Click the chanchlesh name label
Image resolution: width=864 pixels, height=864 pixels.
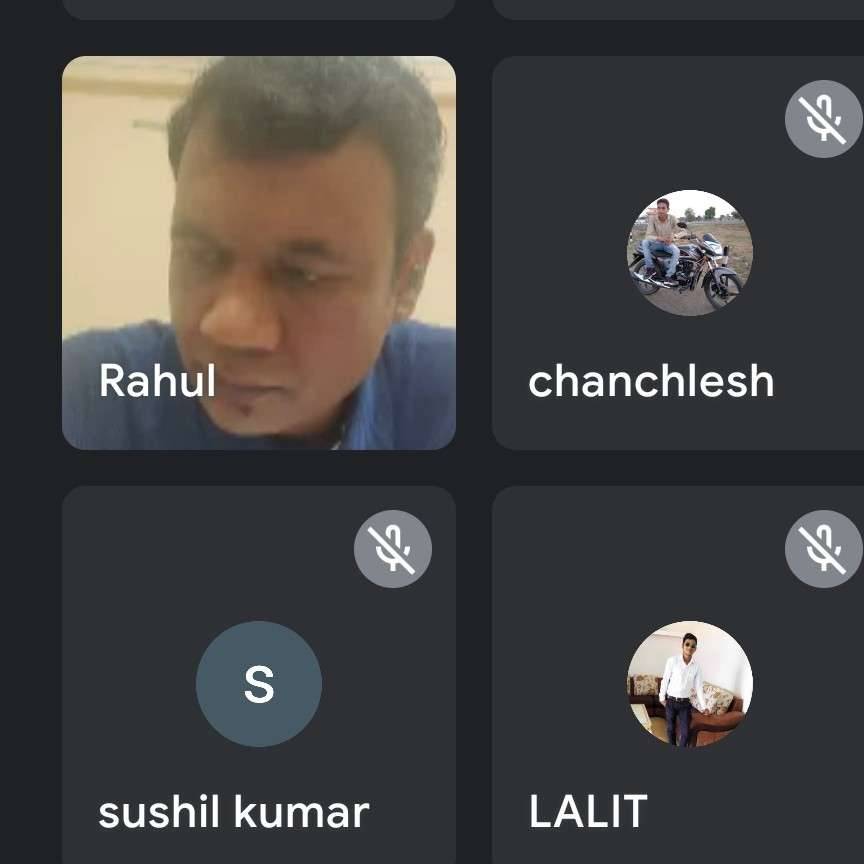(651, 381)
